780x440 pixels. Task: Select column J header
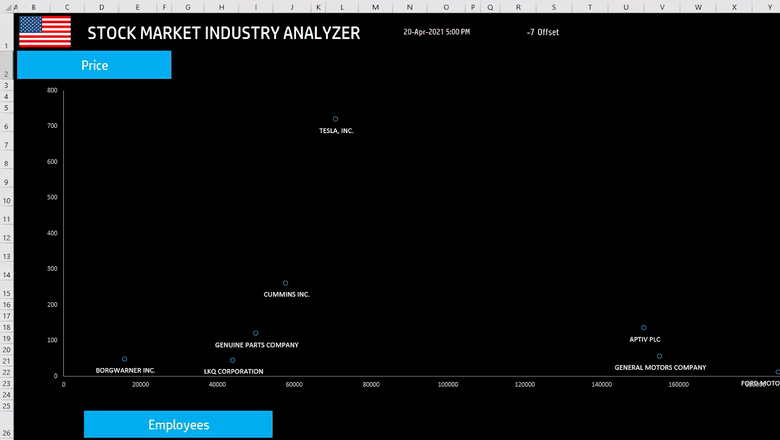click(x=292, y=7)
